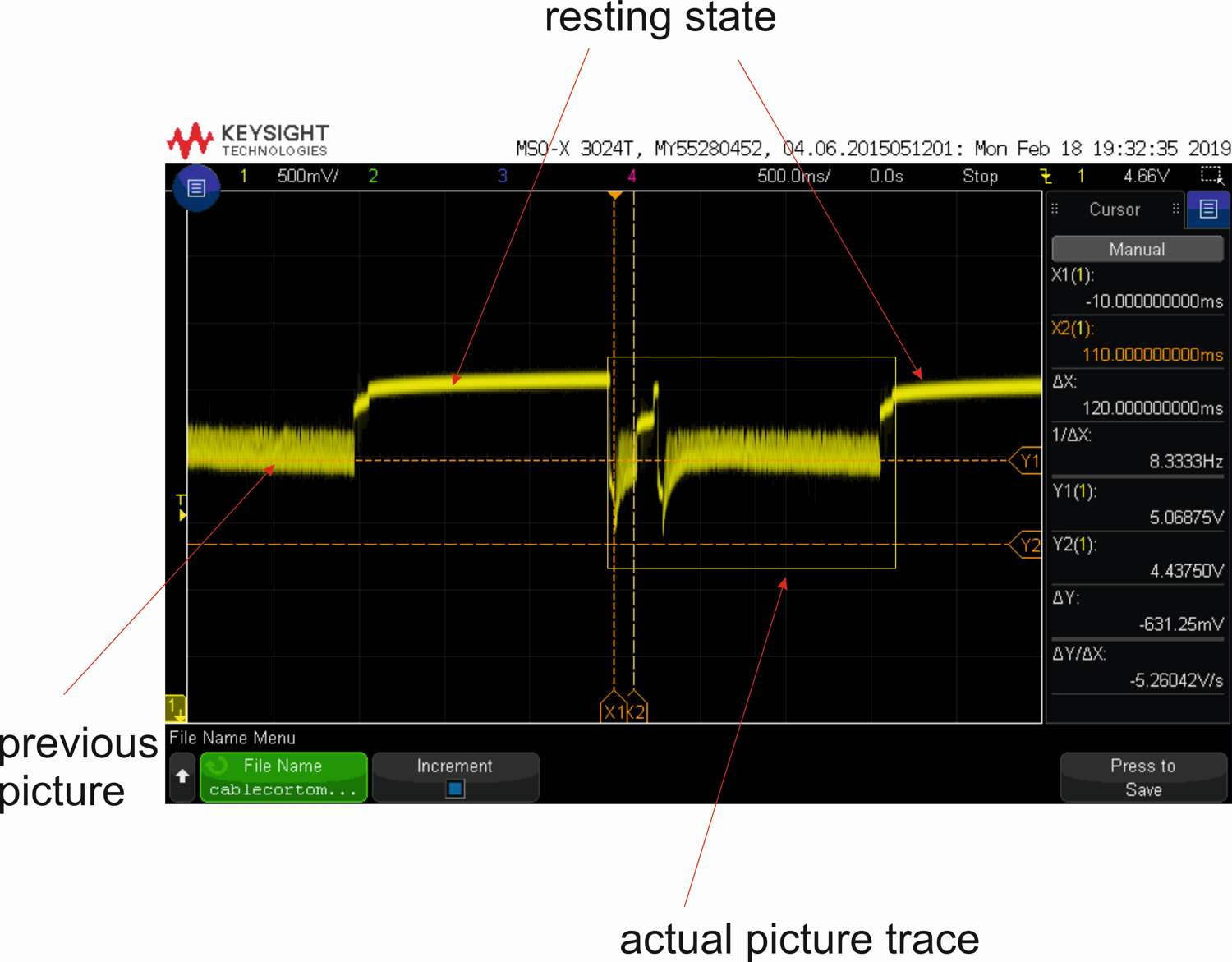Click the trigger source channel 1 indicator
Screen dimensions: 1232x962
click(1081, 176)
